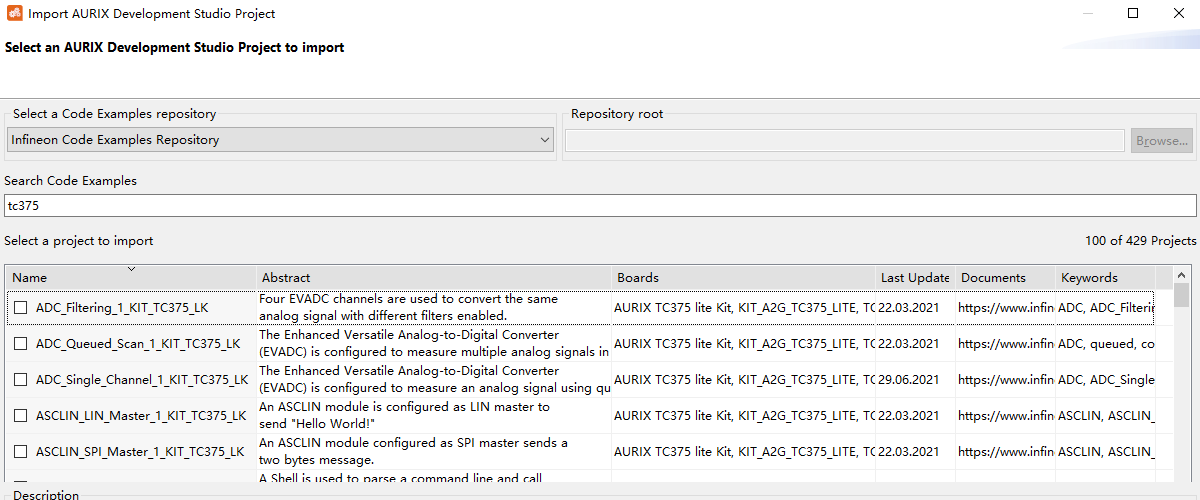Click the 'ADC, queued' keywords cell
The image size is (1200, 500).
pyautogui.click(x=1105, y=344)
